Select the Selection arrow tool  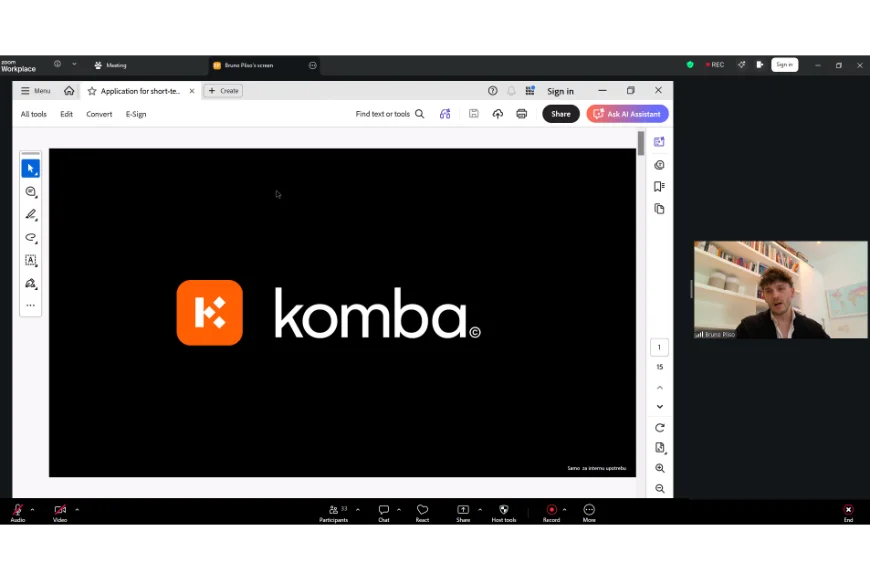coord(30,168)
